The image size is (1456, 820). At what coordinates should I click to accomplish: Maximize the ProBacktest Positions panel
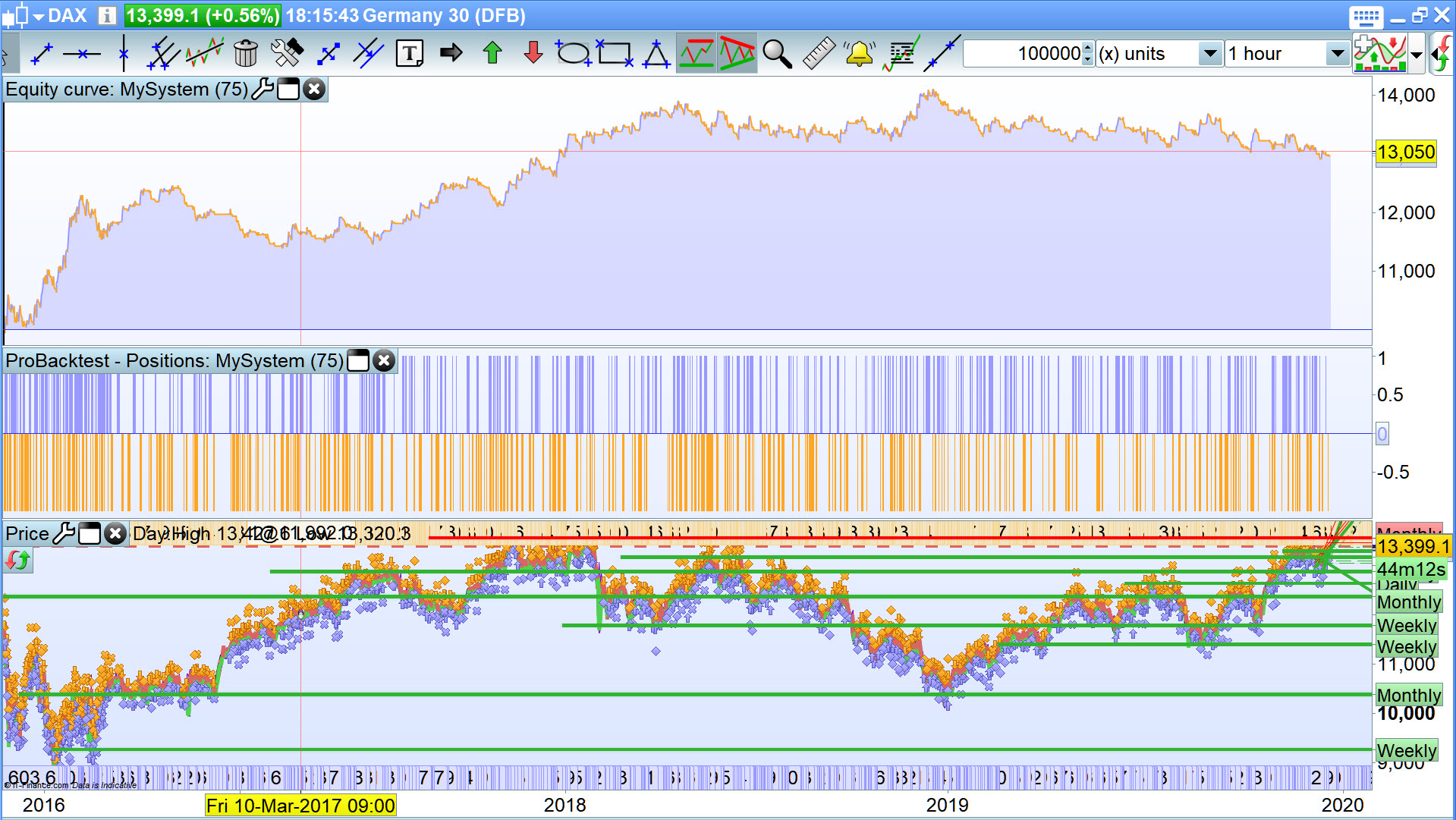tap(358, 360)
